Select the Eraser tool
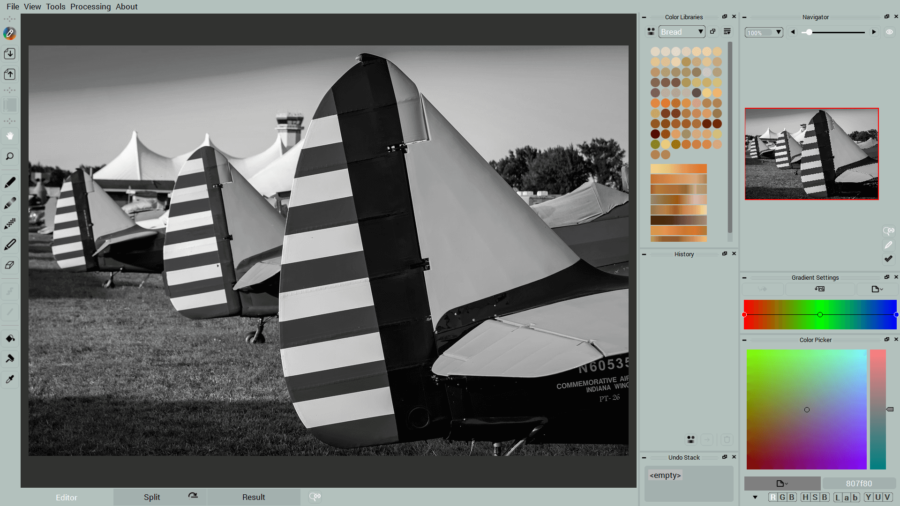The height and width of the screenshot is (506, 900). click(10, 265)
